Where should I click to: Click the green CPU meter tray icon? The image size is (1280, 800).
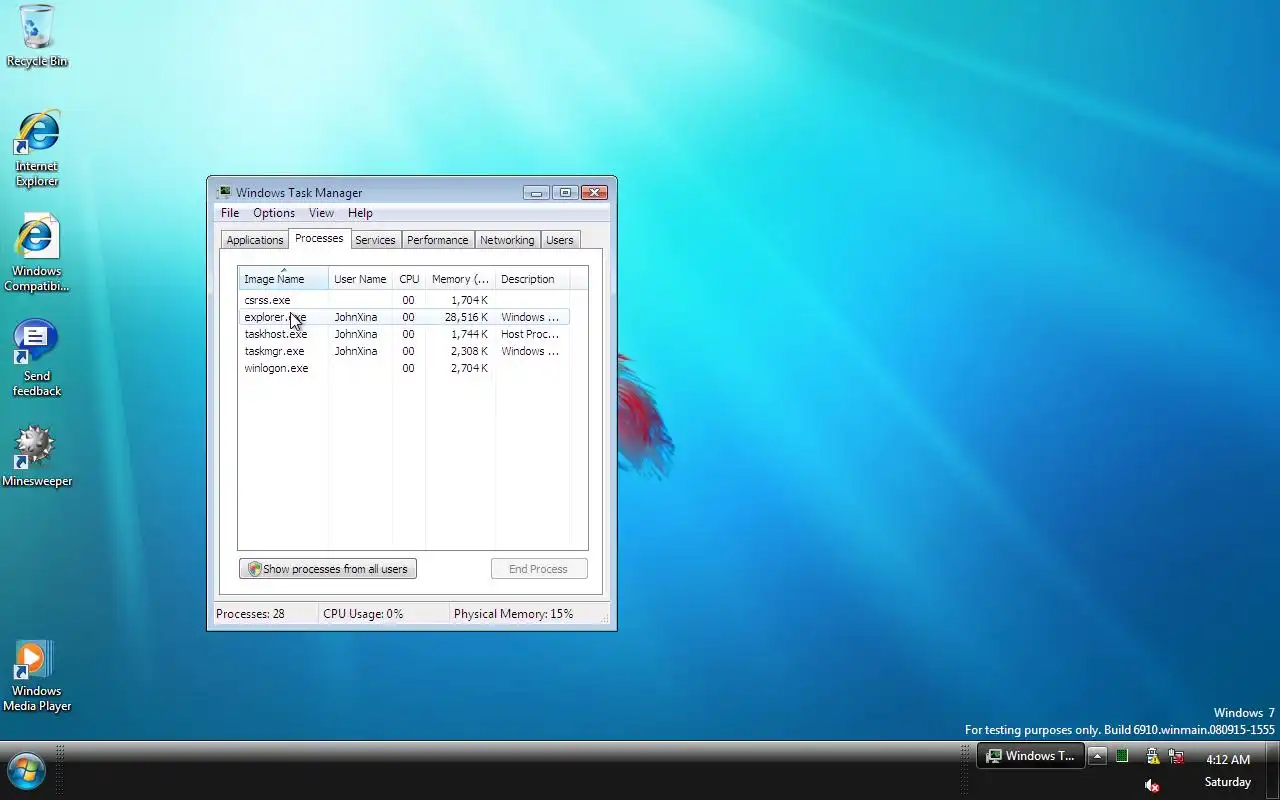1122,756
